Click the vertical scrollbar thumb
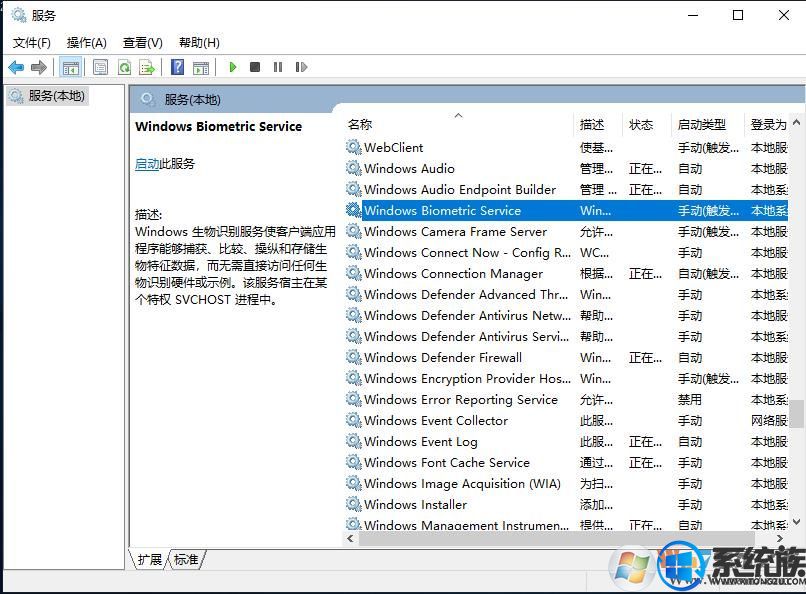The width and height of the screenshot is (806, 594). [x=796, y=414]
